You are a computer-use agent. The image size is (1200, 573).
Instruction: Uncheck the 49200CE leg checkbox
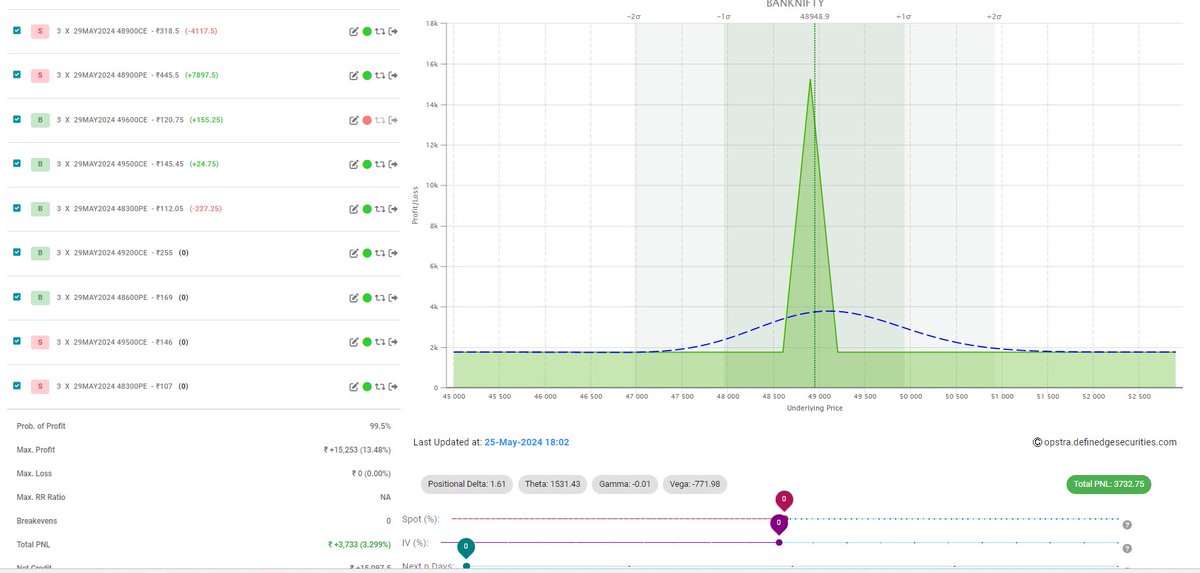click(x=16, y=252)
